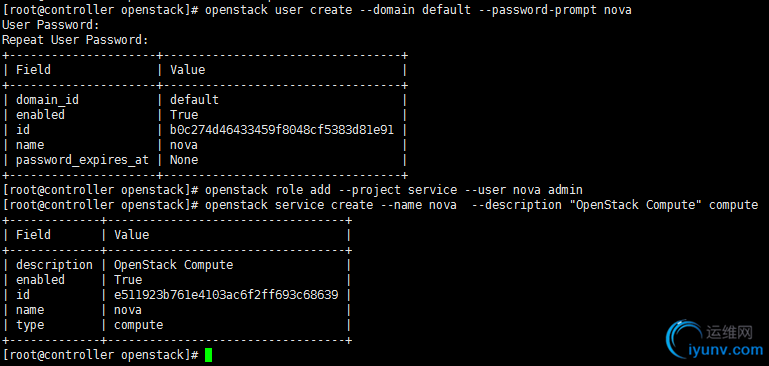The image size is (769, 366).
Task: Click the name value "nova" in service table
Action: pos(128,310)
